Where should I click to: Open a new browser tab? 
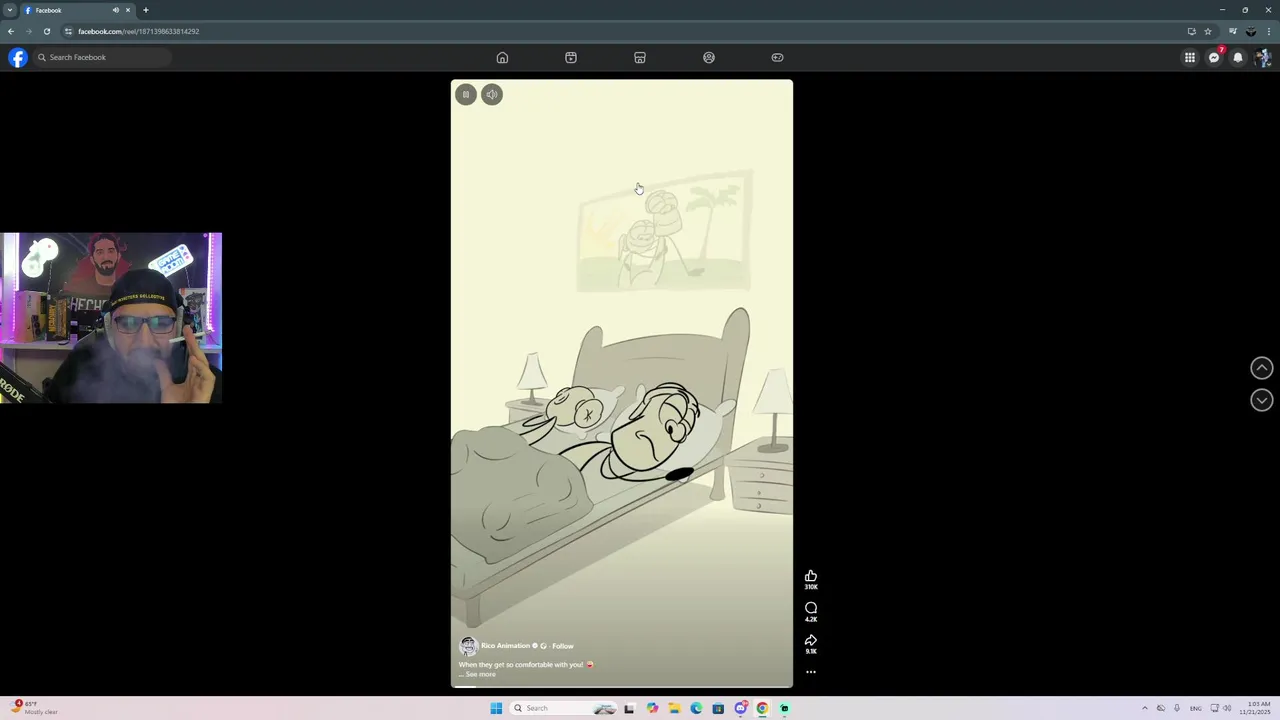pyautogui.click(x=146, y=10)
